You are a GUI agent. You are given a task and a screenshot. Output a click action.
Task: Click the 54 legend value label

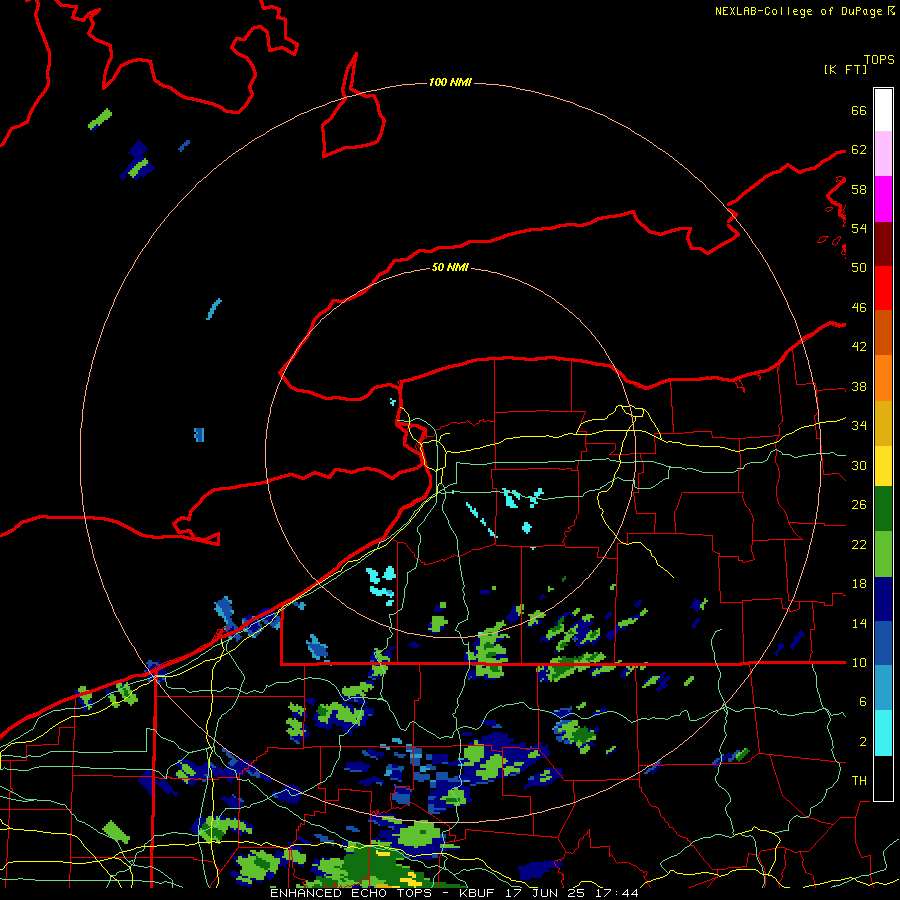point(859,228)
